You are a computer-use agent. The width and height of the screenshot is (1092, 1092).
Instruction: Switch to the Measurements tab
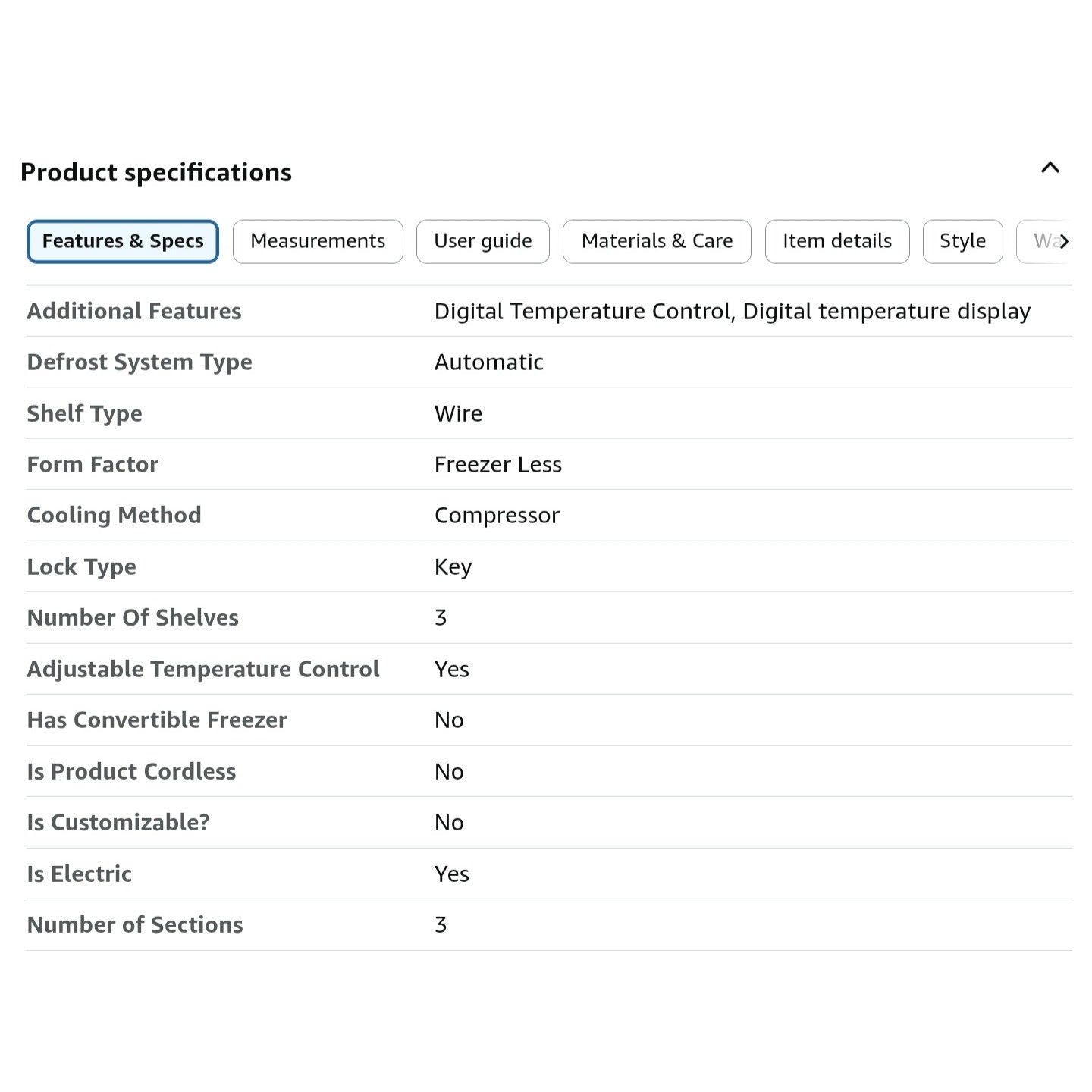coord(318,241)
